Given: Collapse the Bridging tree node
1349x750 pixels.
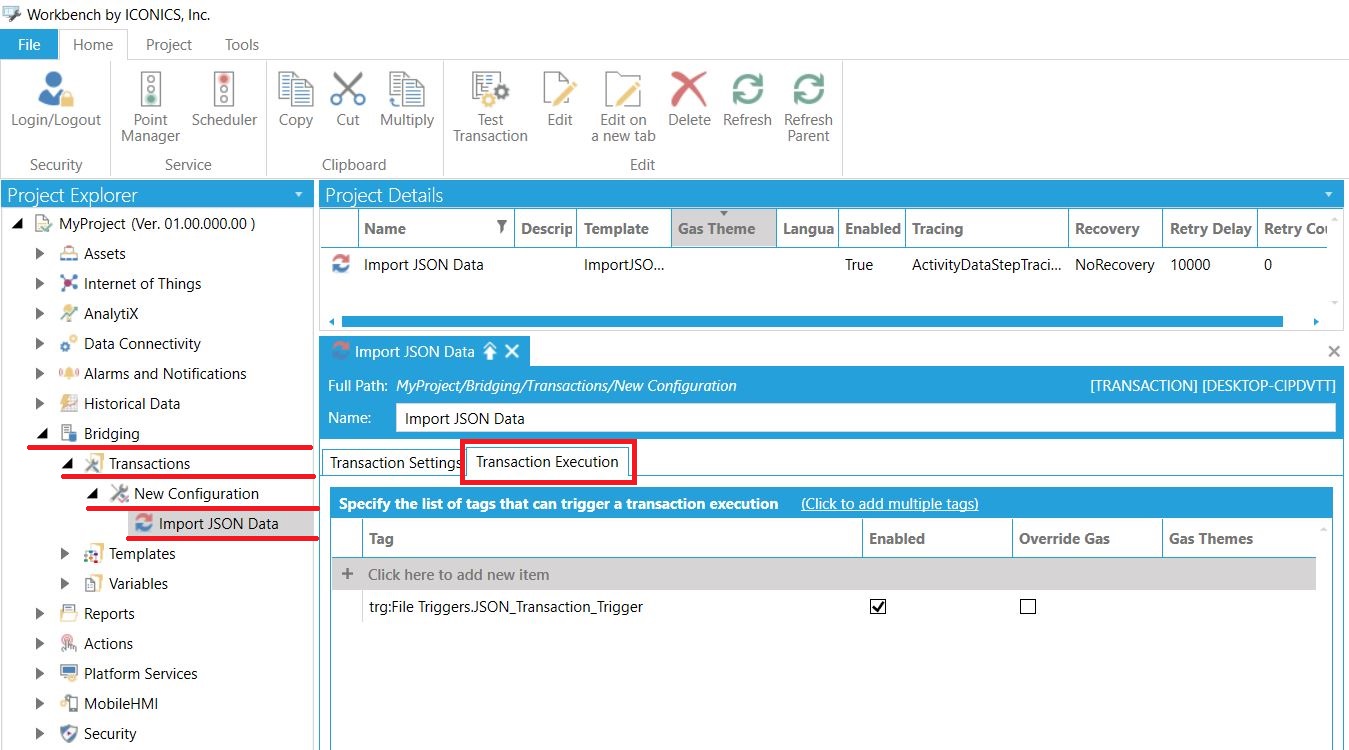Looking at the screenshot, I should tap(42, 434).
